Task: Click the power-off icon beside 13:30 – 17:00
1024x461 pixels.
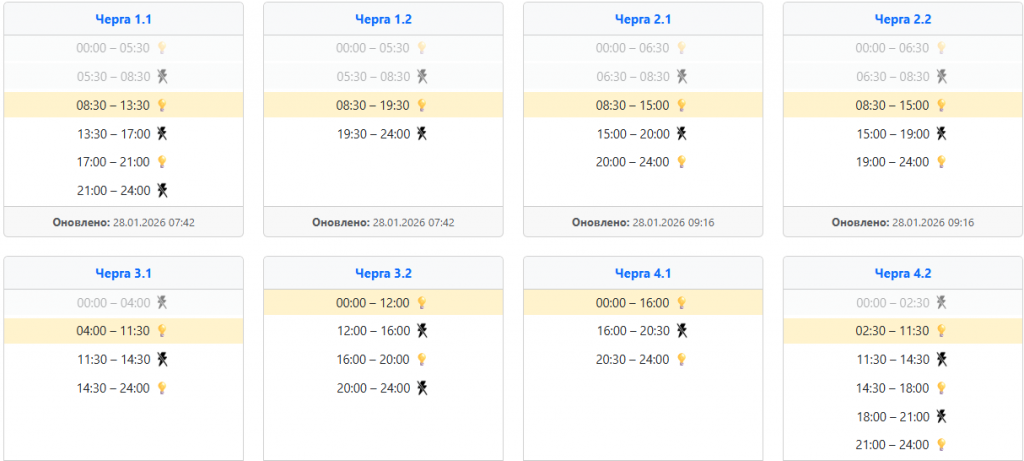Action: click(x=162, y=133)
